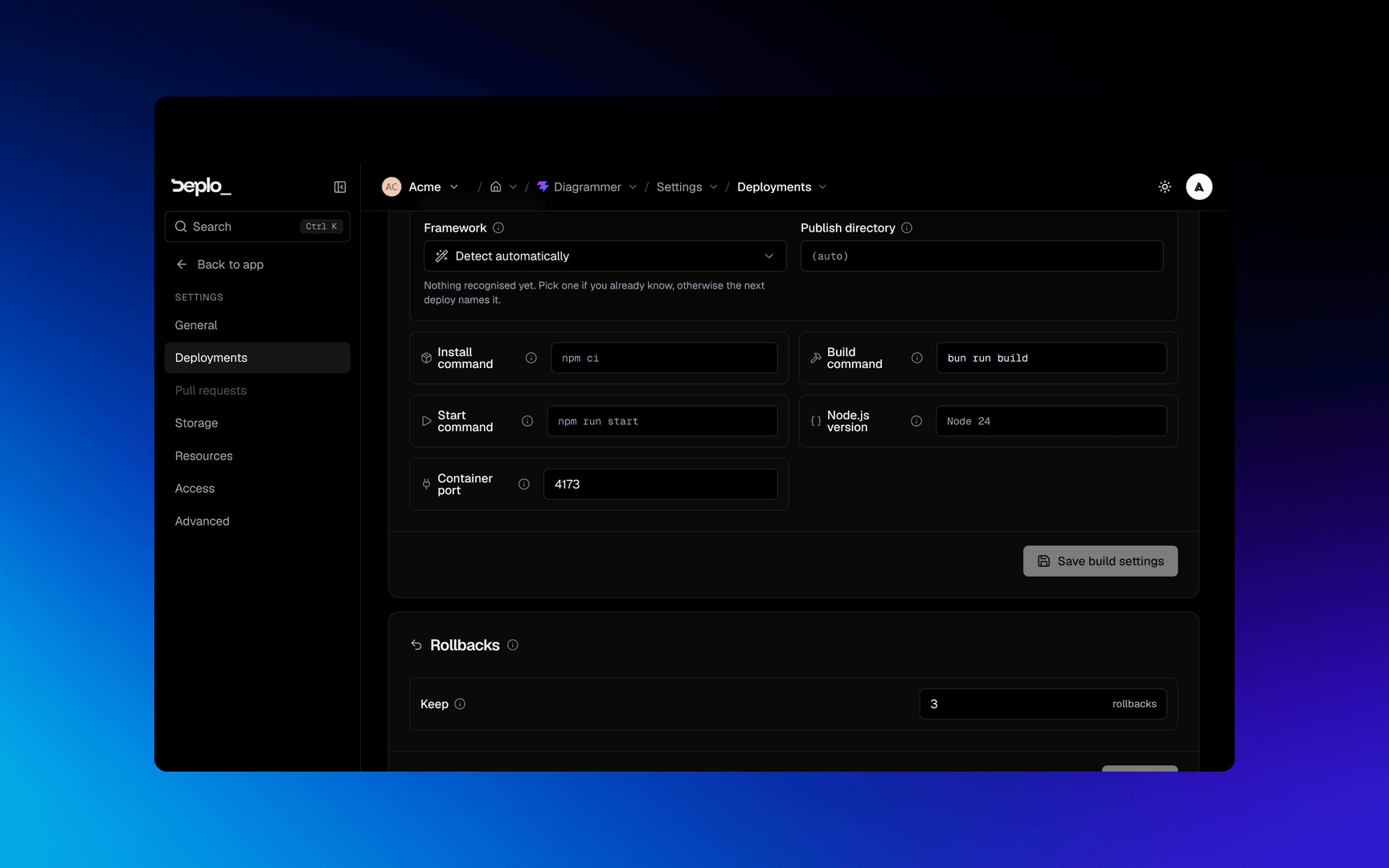Show info for Node.js version

(916, 421)
